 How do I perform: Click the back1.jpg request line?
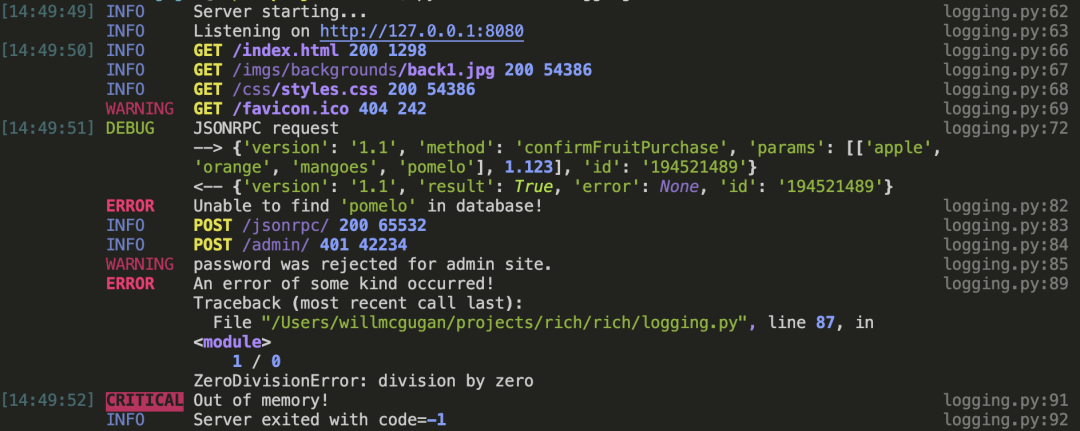click(x=393, y=70)
